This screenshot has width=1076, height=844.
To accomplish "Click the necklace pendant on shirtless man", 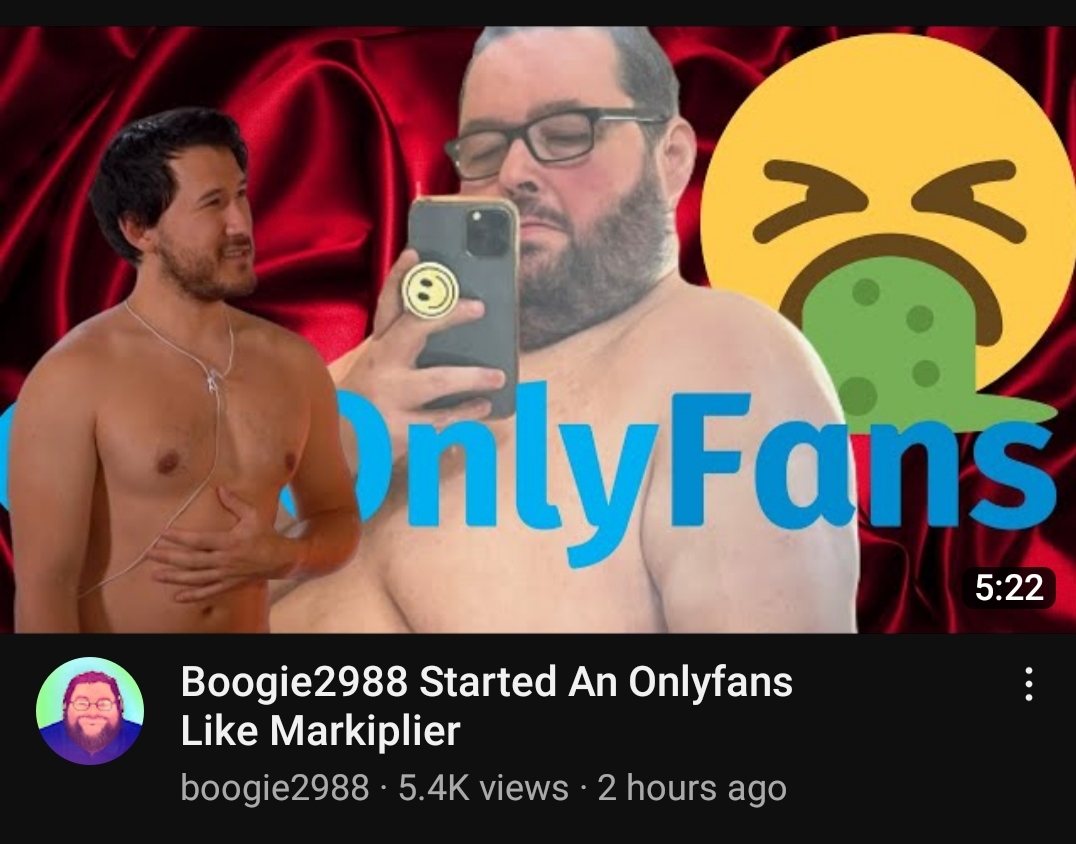I will click(213, 378).
